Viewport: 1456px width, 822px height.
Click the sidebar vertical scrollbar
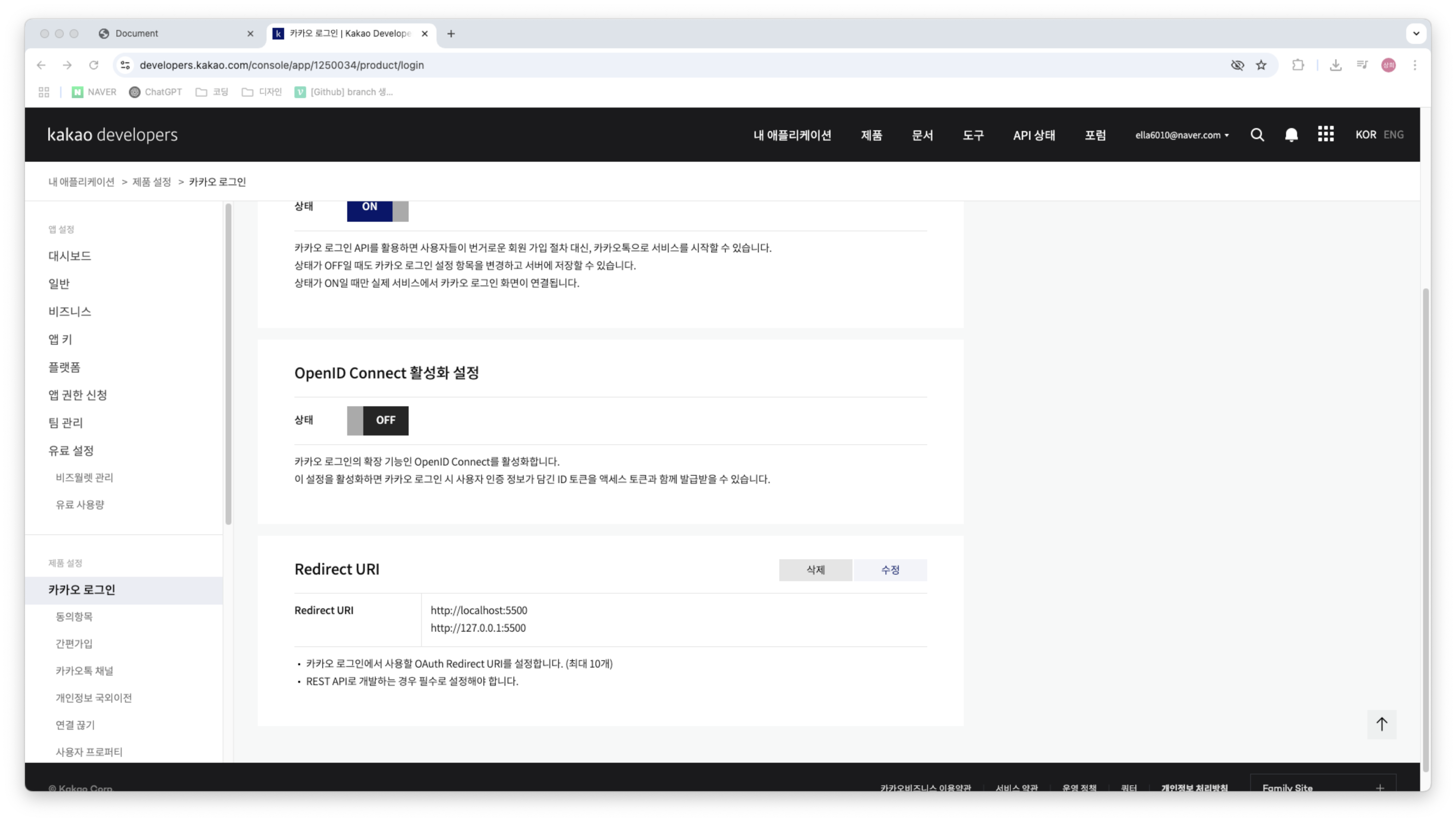[x=229, y=364]
